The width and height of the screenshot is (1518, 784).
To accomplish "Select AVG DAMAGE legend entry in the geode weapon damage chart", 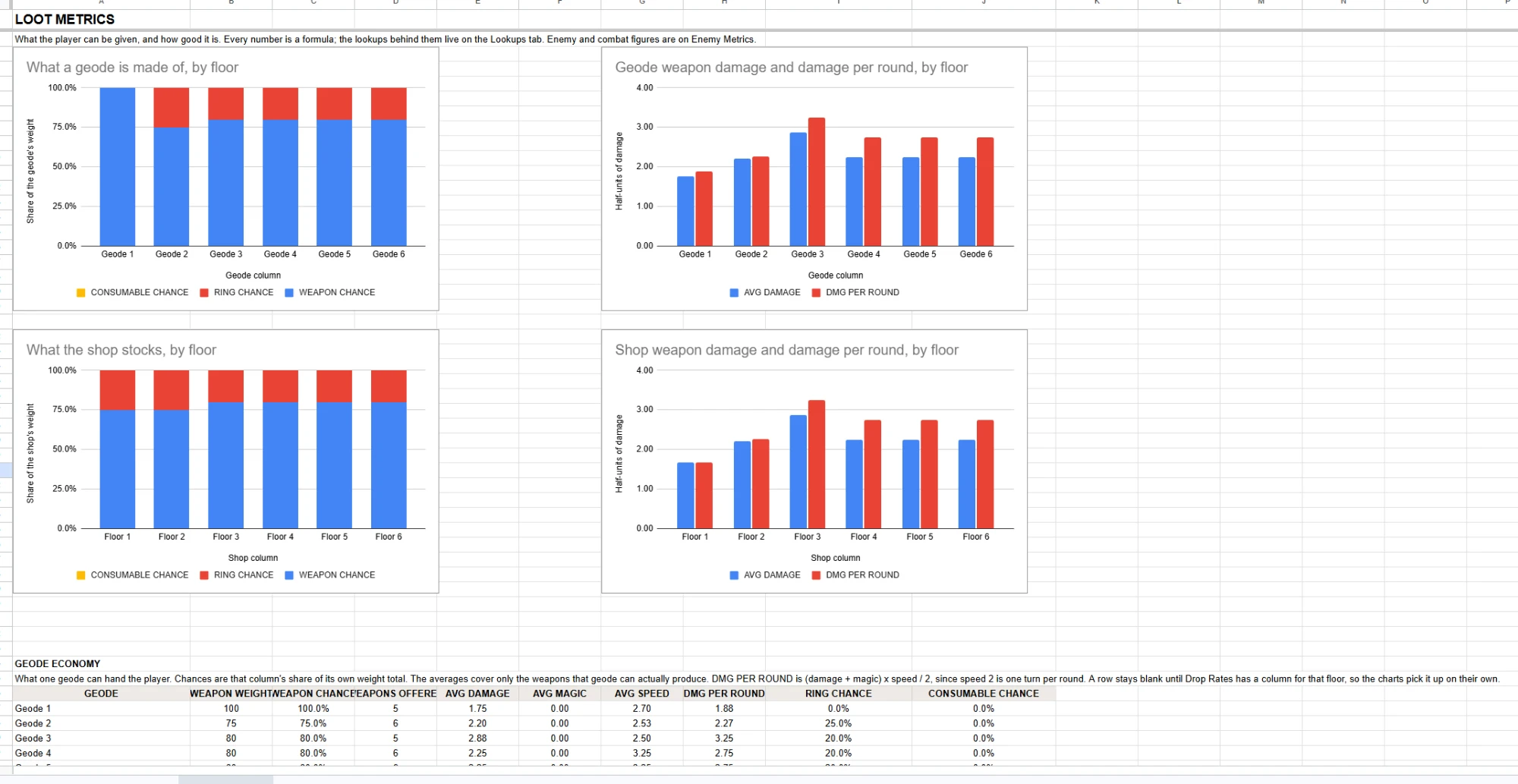I will point(765,293).
